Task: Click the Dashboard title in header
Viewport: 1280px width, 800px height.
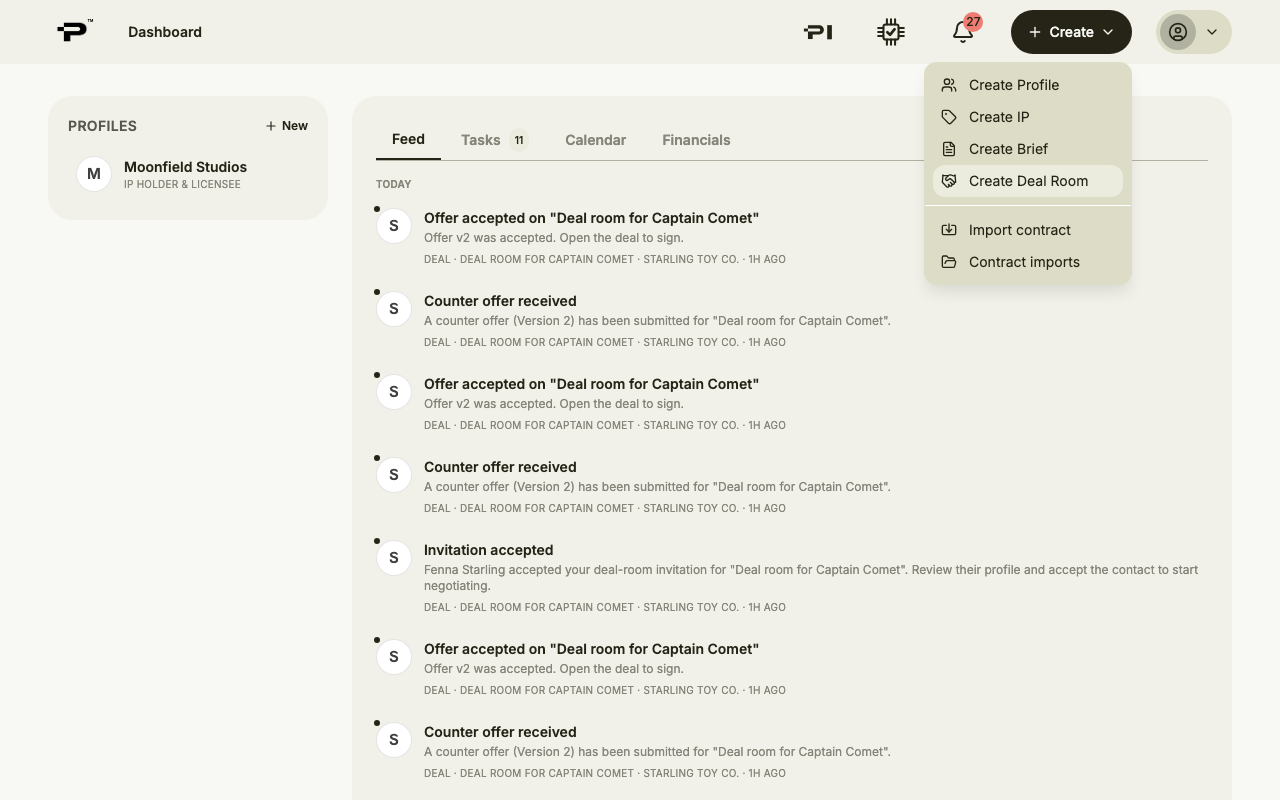Action: 165,32
